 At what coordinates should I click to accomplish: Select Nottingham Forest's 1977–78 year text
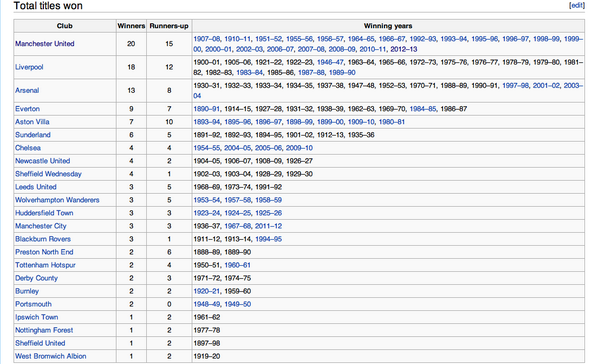click(207, 330)
